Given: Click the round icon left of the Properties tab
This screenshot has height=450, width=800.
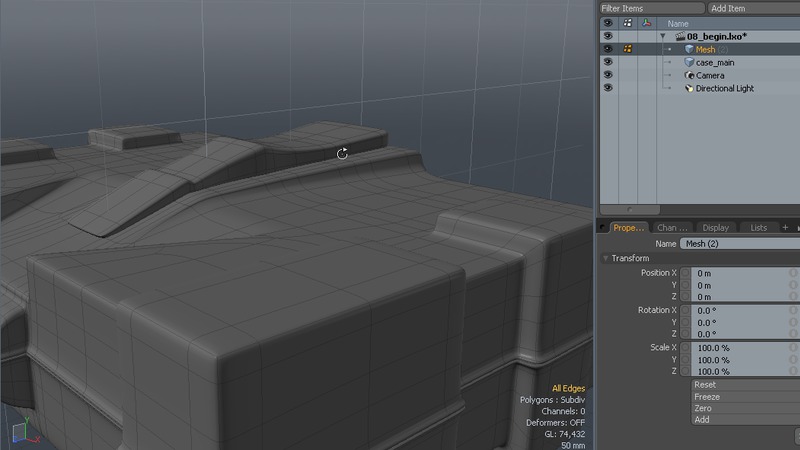Looking at the screenshot, I should point(602,228).
